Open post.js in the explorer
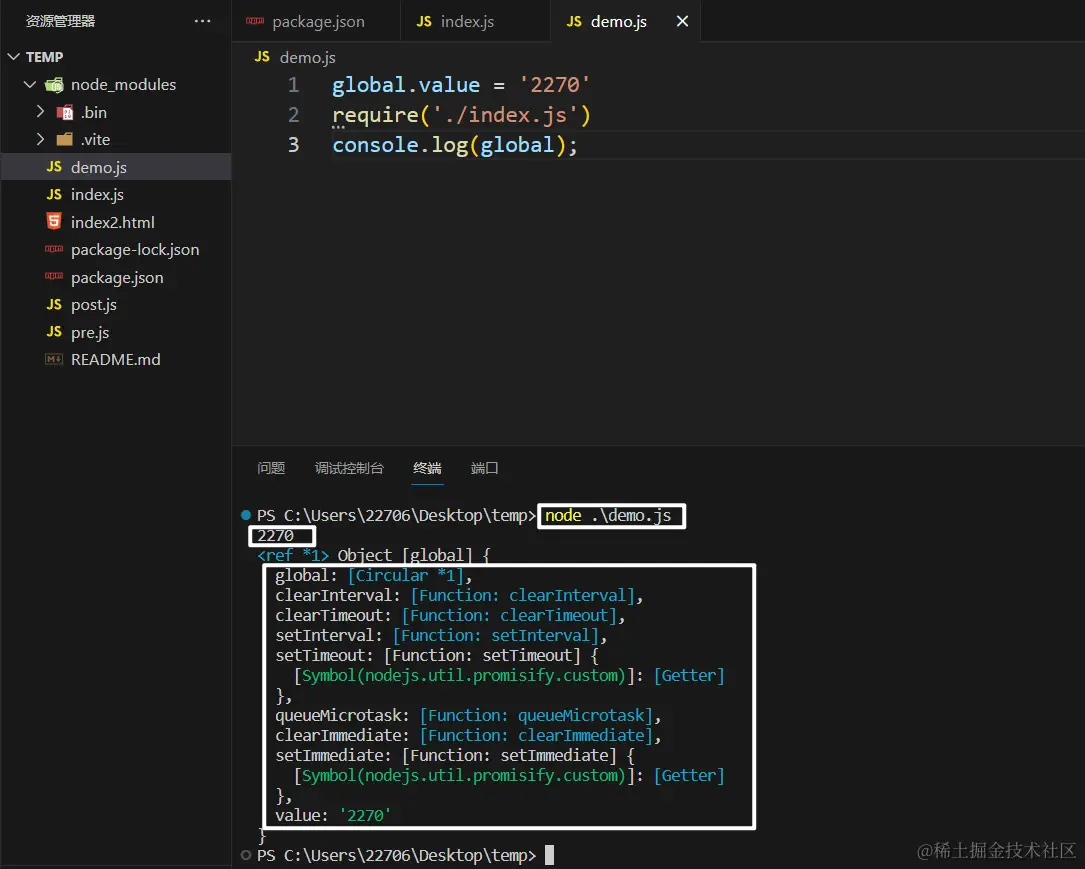The height and width of the screenshot is (869, 1085). [x=116, y=304]
